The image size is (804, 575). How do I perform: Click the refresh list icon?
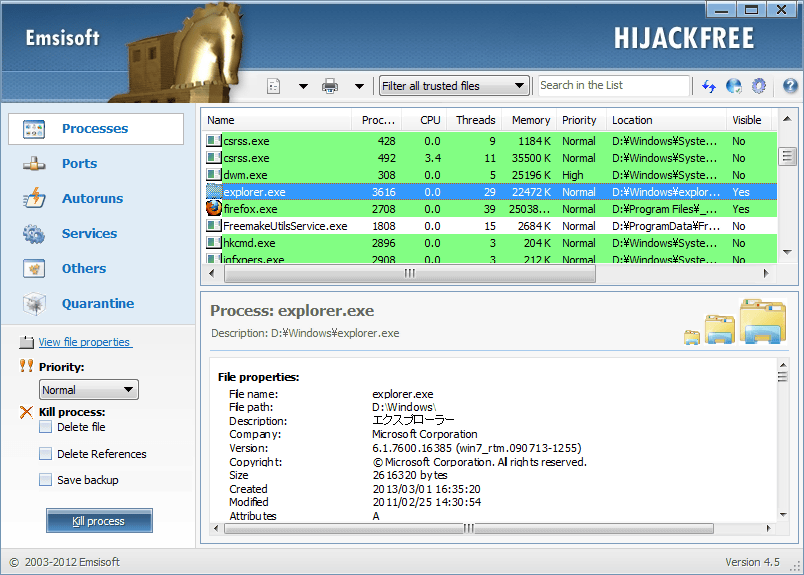tap(709, 86)
